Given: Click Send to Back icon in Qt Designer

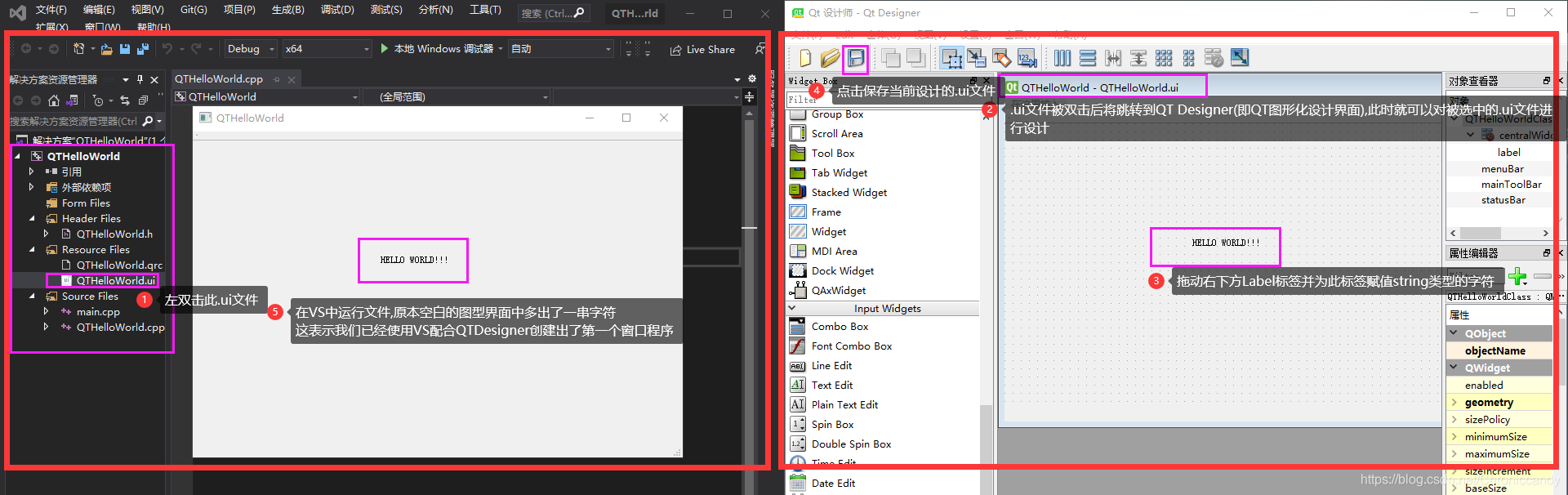Looking at the screenshot, I should click(x=891, y=58).
